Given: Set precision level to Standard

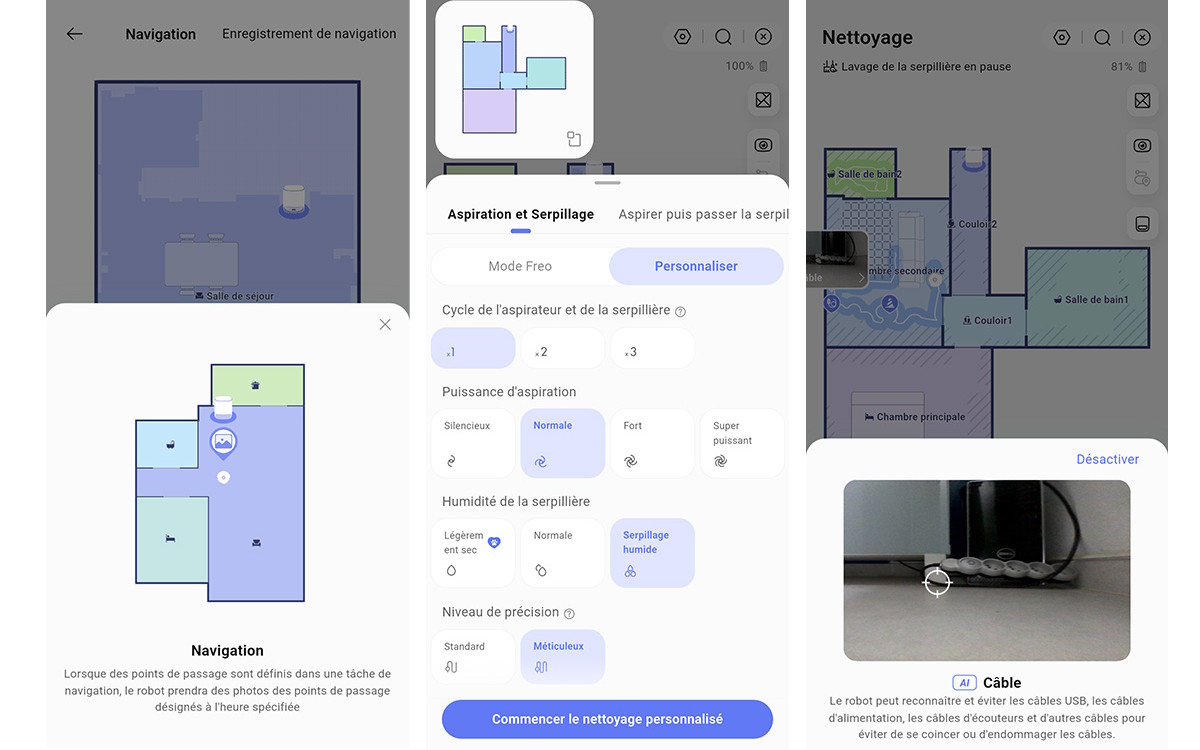Looking at the screenshot, I should [x=473, y=657].
